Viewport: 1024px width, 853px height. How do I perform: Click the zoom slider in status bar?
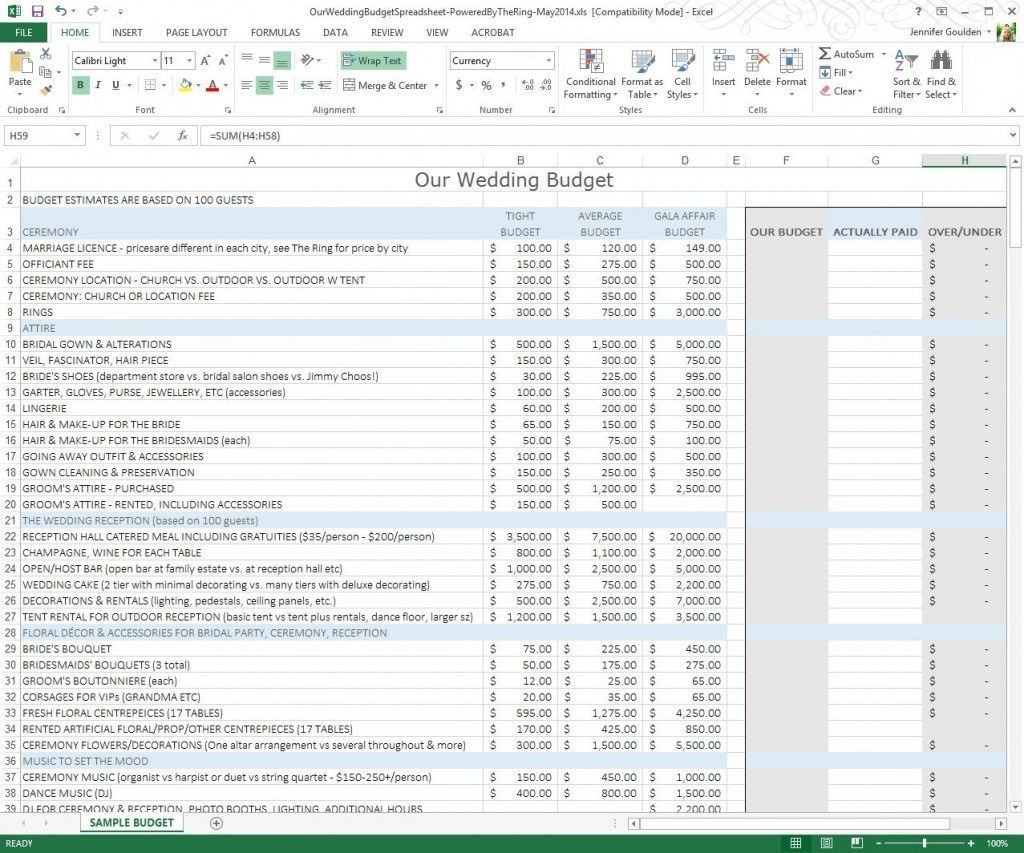(x=925, y=844)
